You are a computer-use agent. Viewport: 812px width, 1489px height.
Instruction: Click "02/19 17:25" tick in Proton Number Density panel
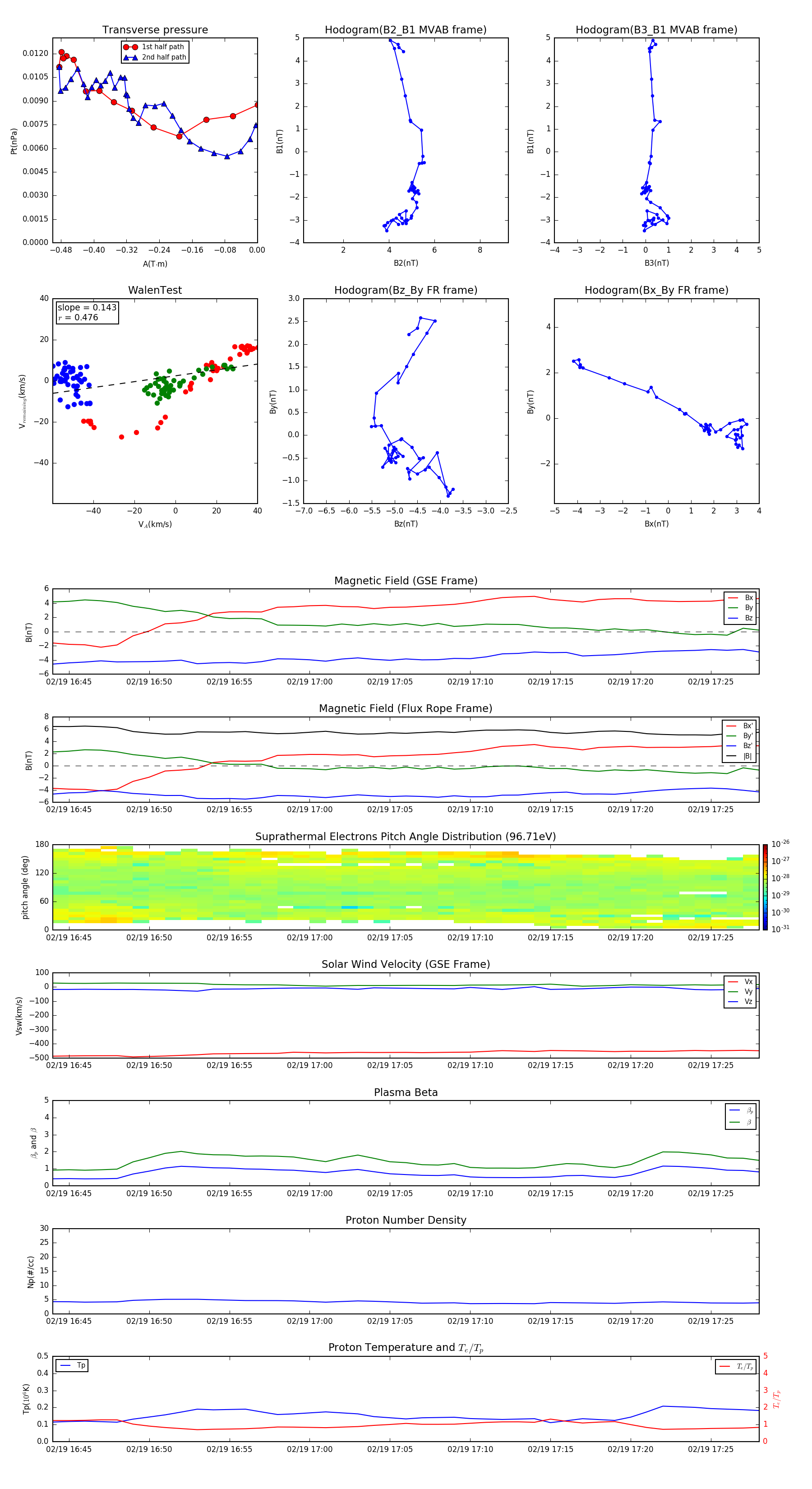(x=711, y=1321)
